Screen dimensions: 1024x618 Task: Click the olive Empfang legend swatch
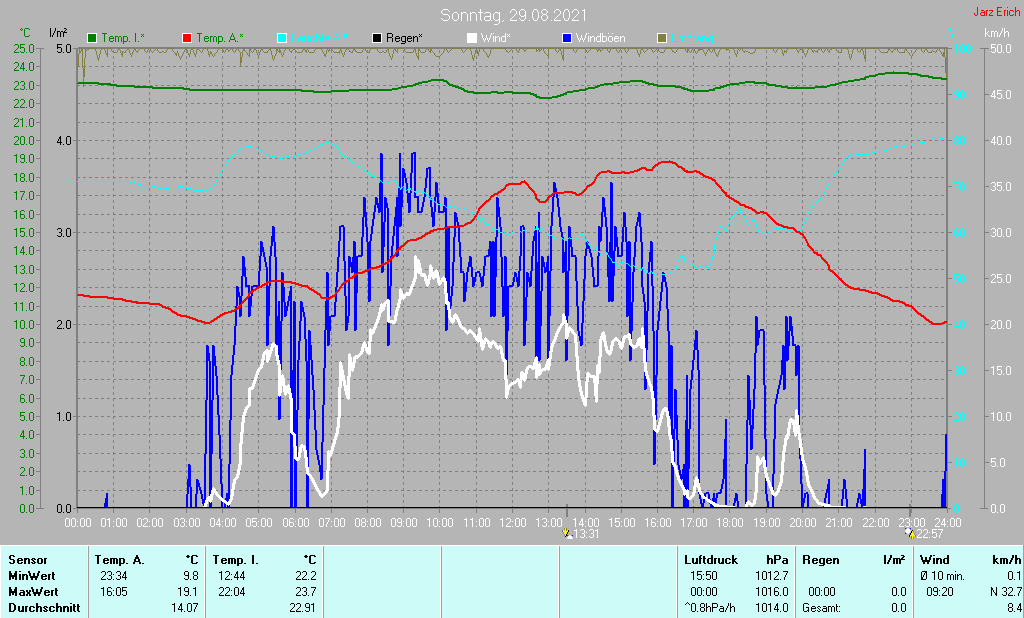(662, 38)
